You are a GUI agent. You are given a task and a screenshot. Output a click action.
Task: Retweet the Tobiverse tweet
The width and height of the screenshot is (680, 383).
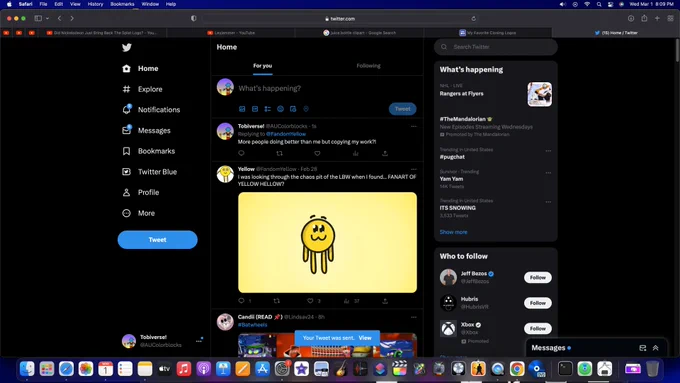point(279,153)
